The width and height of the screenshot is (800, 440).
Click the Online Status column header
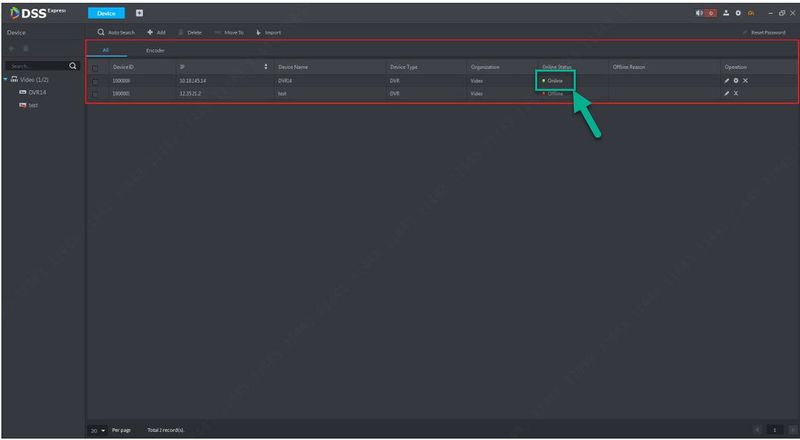click(557, 67)
